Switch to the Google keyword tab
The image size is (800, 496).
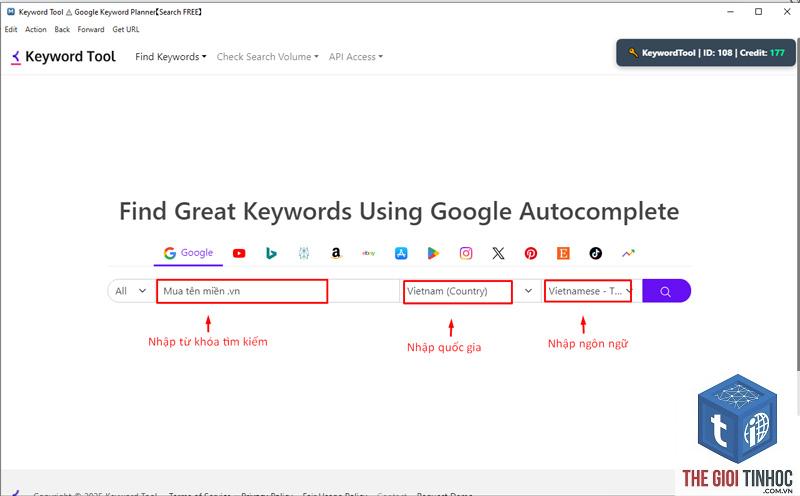point(188,253)
